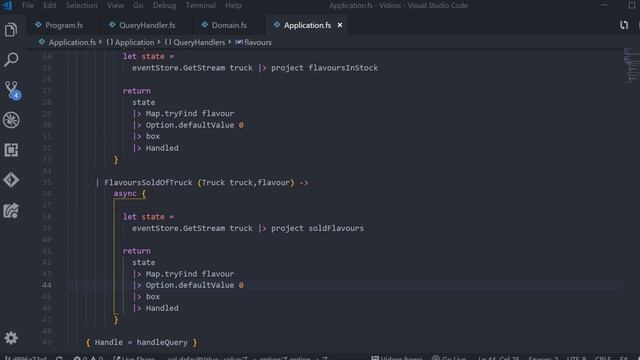Change the UTF-8 encoding in status bar
Viewport: 640px width, 360px height.
click(576, 358)
